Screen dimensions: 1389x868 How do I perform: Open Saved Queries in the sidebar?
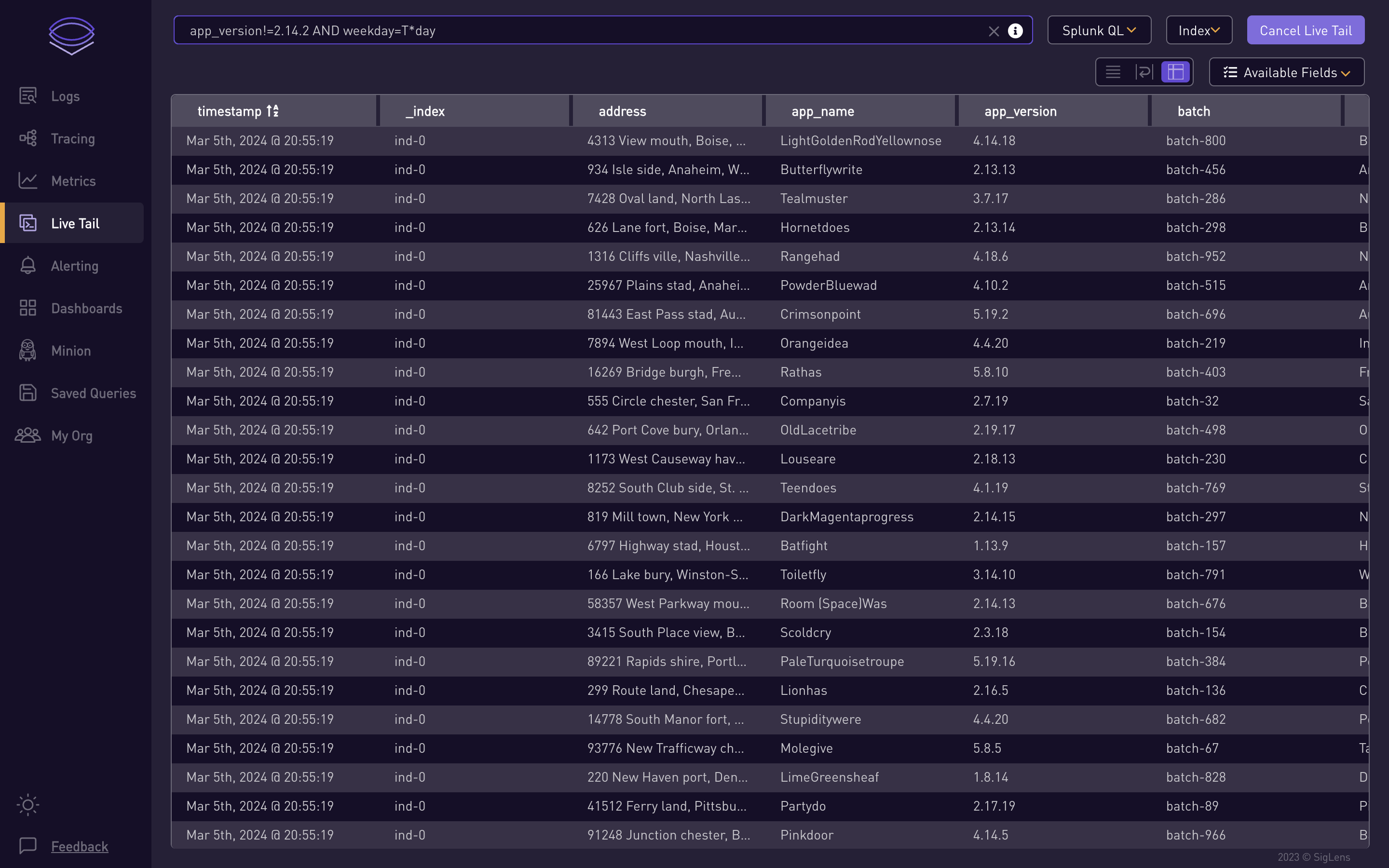[x=93, y=393]
